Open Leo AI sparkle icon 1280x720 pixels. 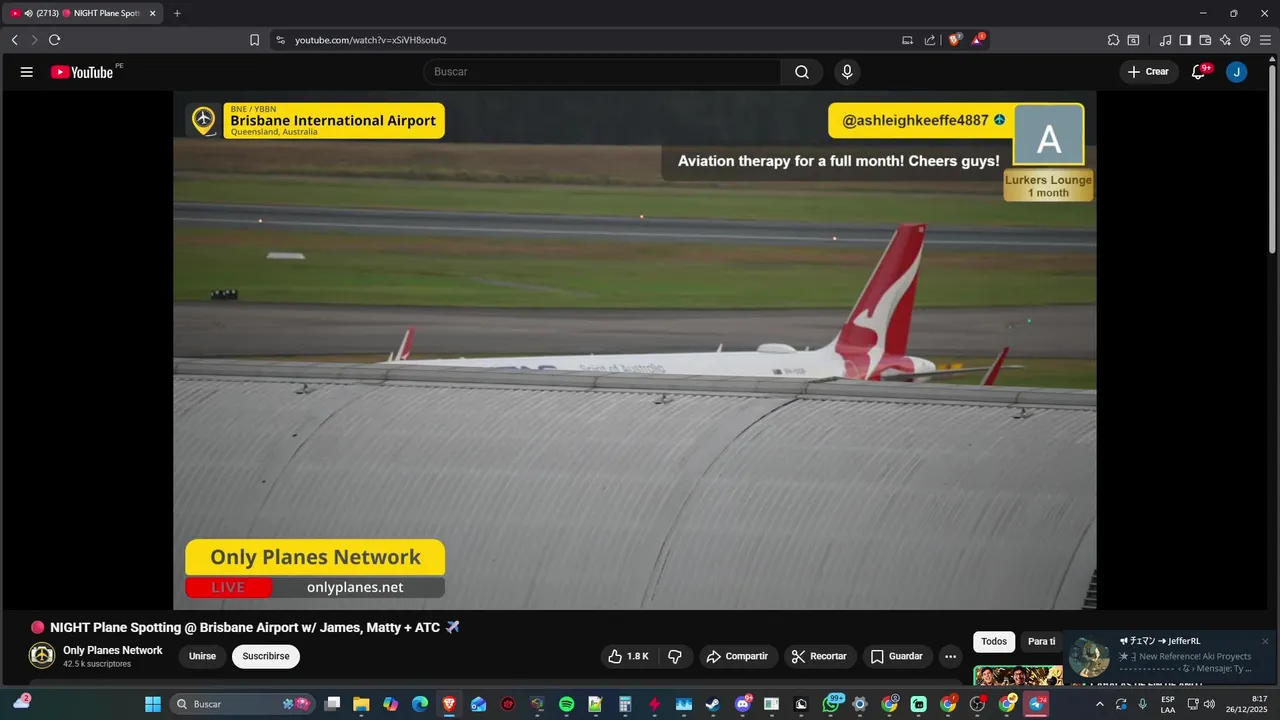click(x=1225, y=40)
